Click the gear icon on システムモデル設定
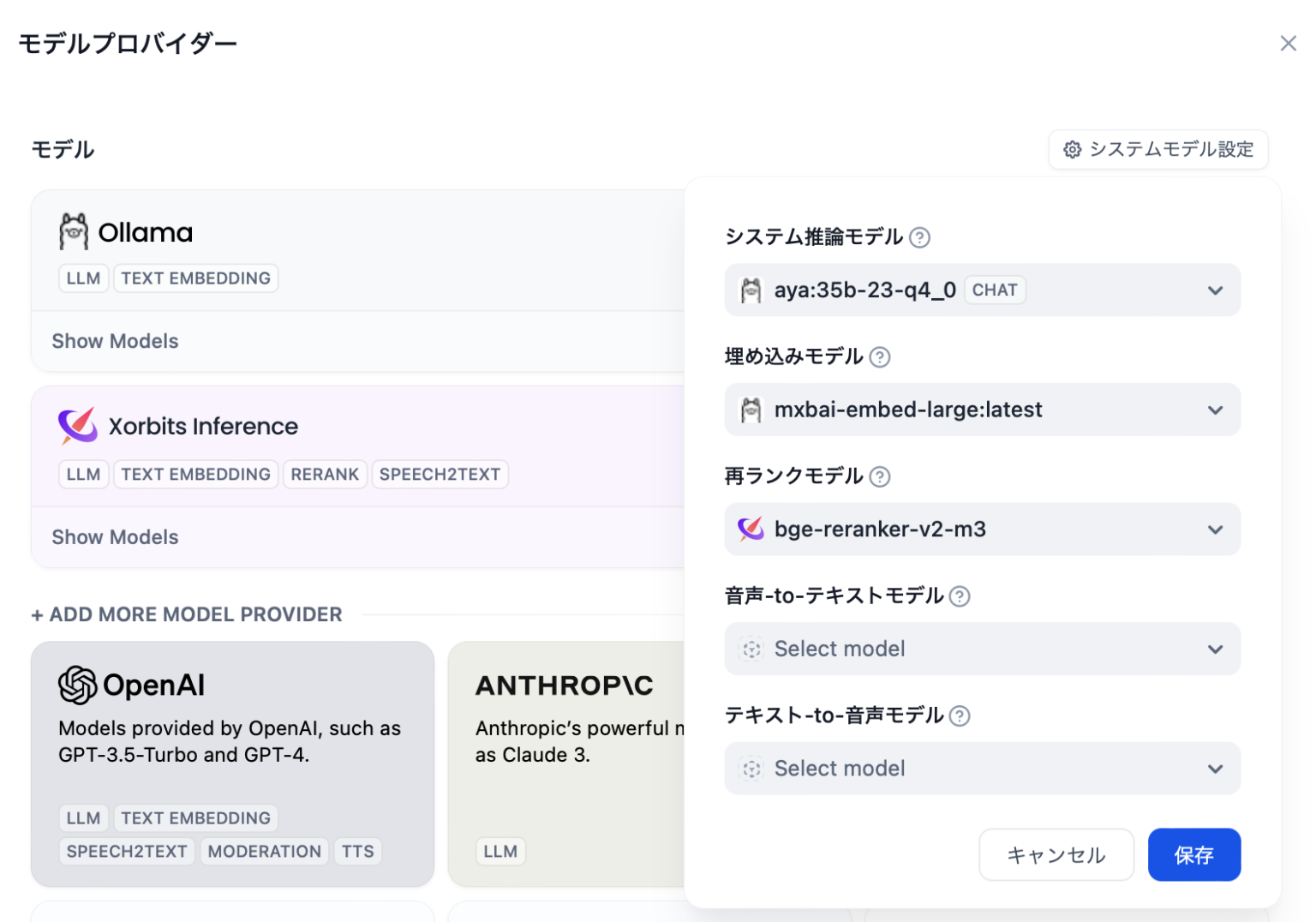Viewport: 1316px width, 922px height. (x=1072, y=149)
